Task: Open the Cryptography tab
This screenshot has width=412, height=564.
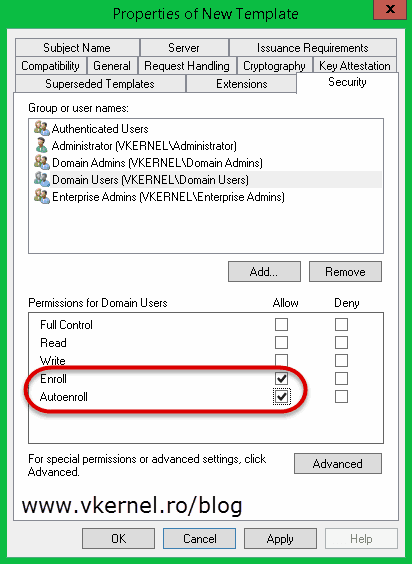Action: pyautogui.click(x=274, y=66)
